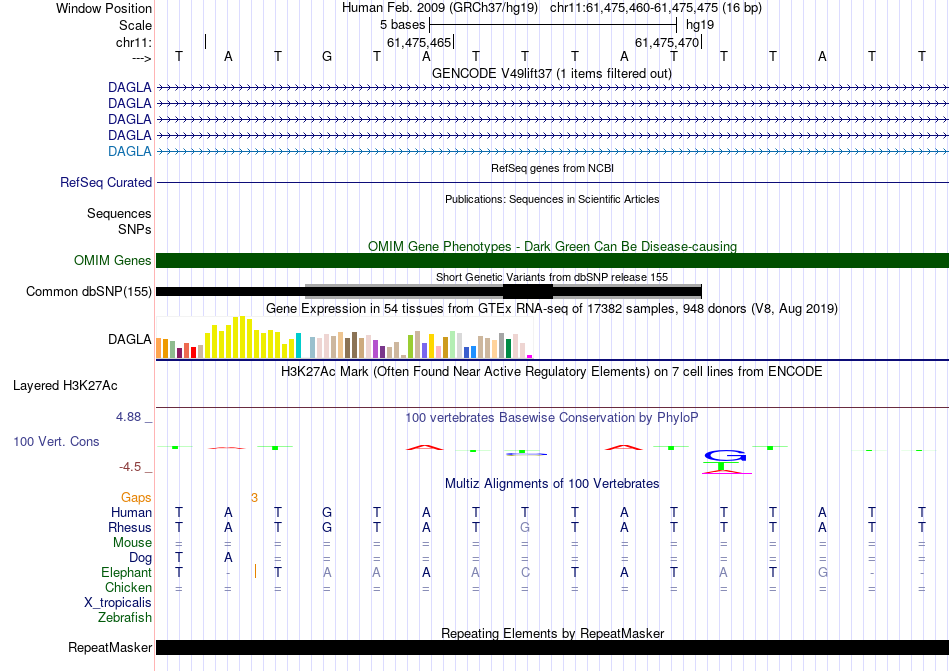
Task: Click the orange Gaps label
Action: pos(136,497)
